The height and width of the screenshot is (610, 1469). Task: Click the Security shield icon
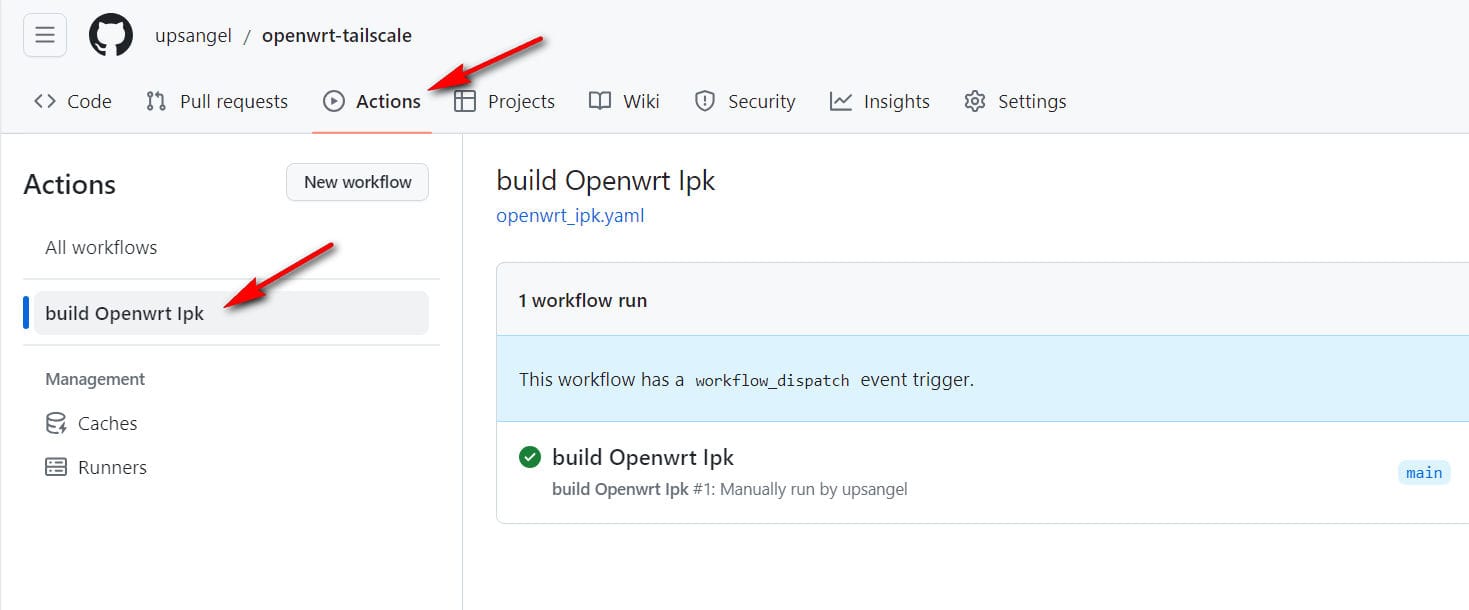(x=705, y=101)
